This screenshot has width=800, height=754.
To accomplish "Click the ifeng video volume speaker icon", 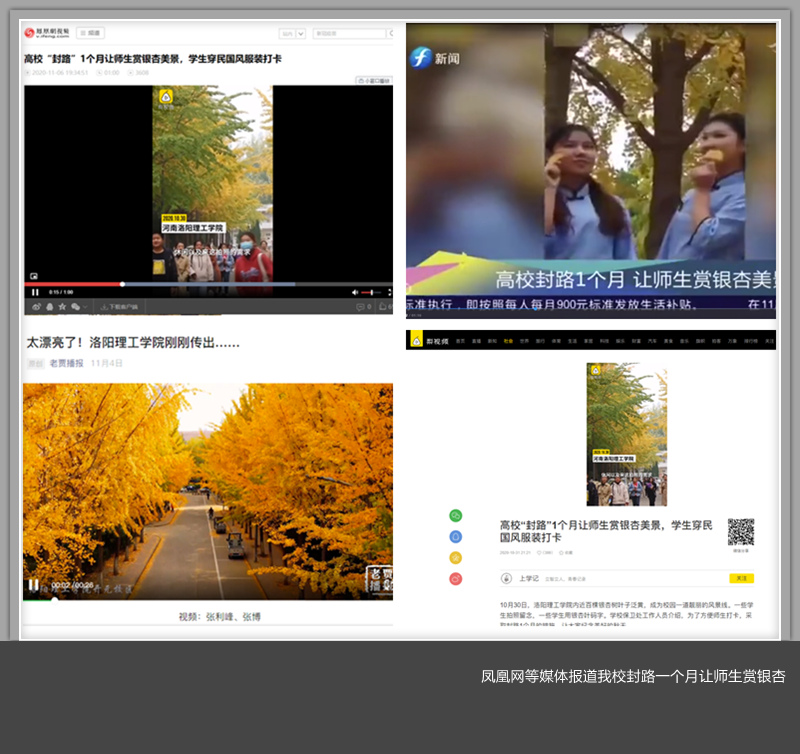I will [x=356, y=292].
